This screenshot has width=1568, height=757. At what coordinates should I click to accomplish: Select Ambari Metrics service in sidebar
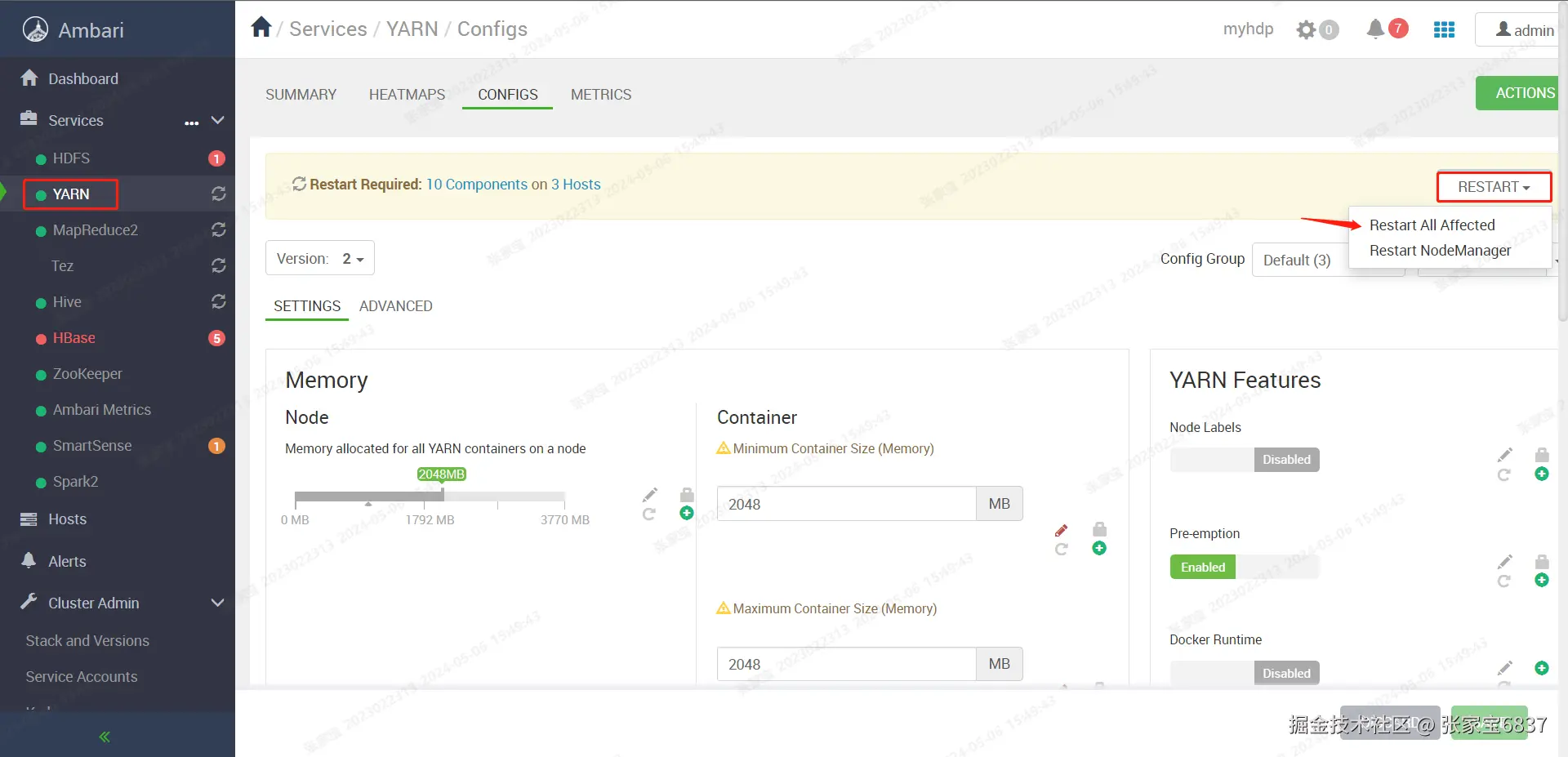click(x=102, y=410)
